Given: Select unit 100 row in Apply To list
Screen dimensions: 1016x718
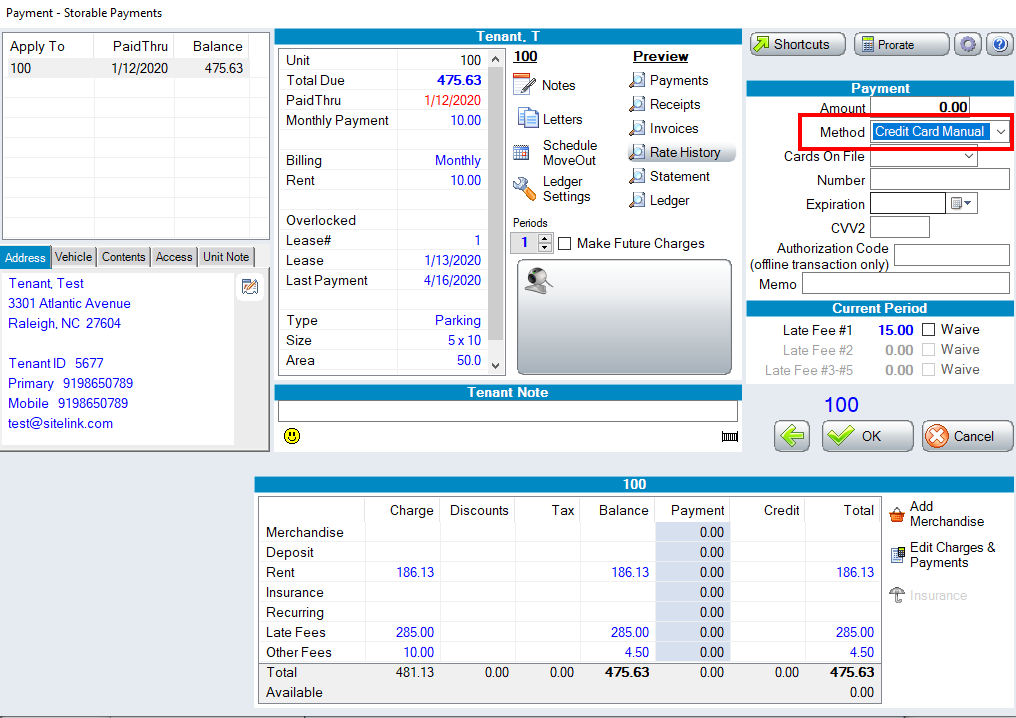Looking at the screenshot, I should click(128, 68).
